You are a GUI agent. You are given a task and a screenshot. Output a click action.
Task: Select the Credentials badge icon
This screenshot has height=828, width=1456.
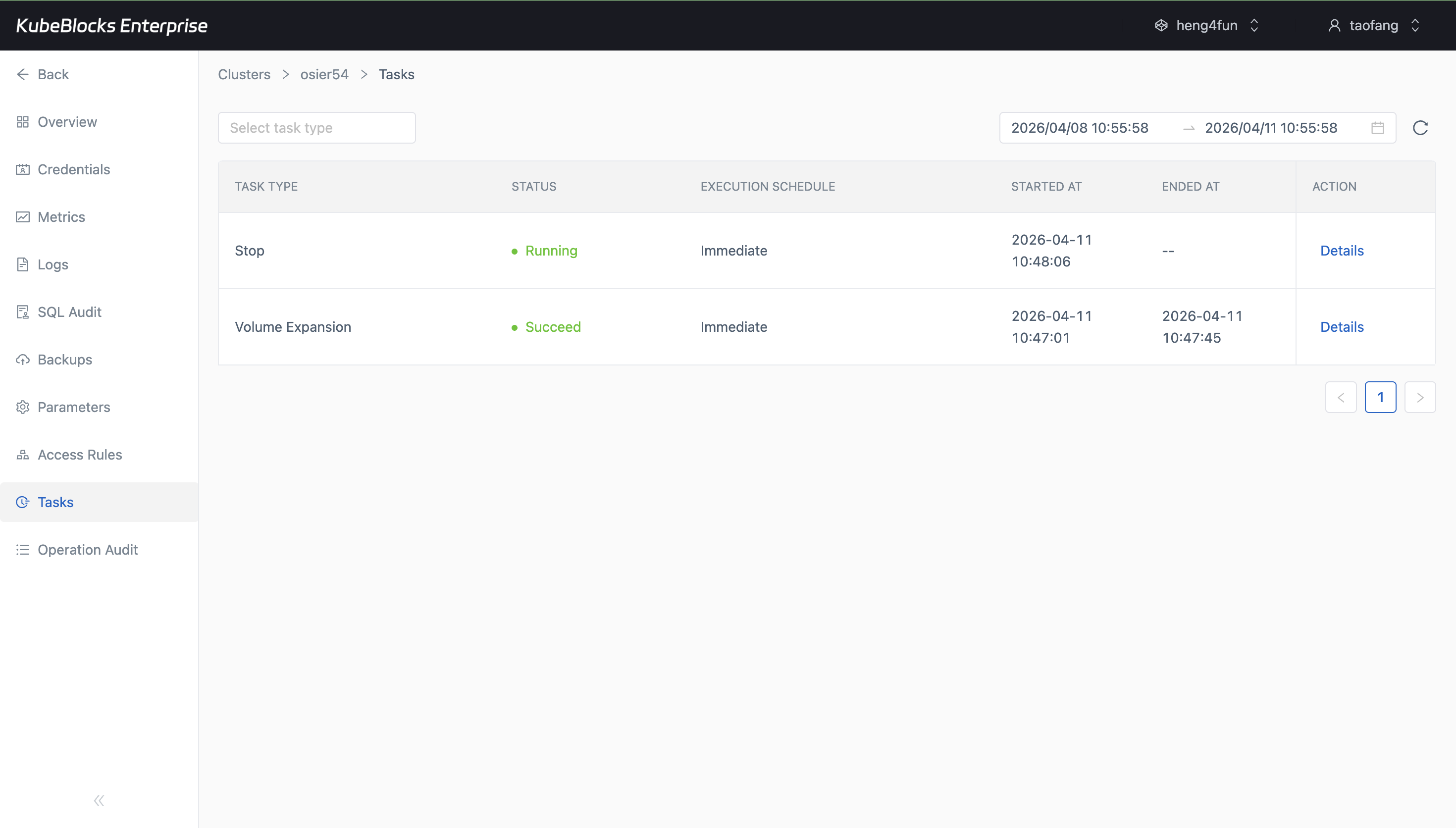coord(23,169)
